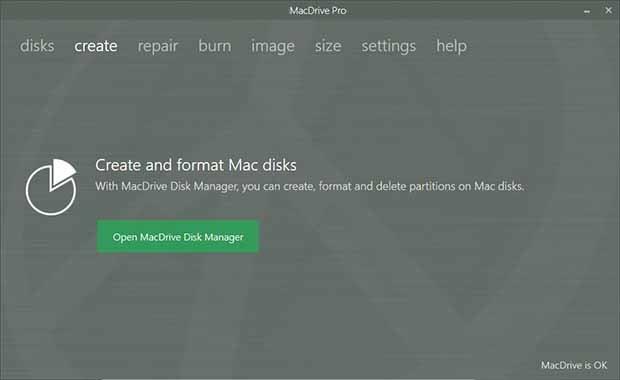620x380 pixels.
Task: Click the 'Create and format Mac disks' heading
Action: point(196,165)
